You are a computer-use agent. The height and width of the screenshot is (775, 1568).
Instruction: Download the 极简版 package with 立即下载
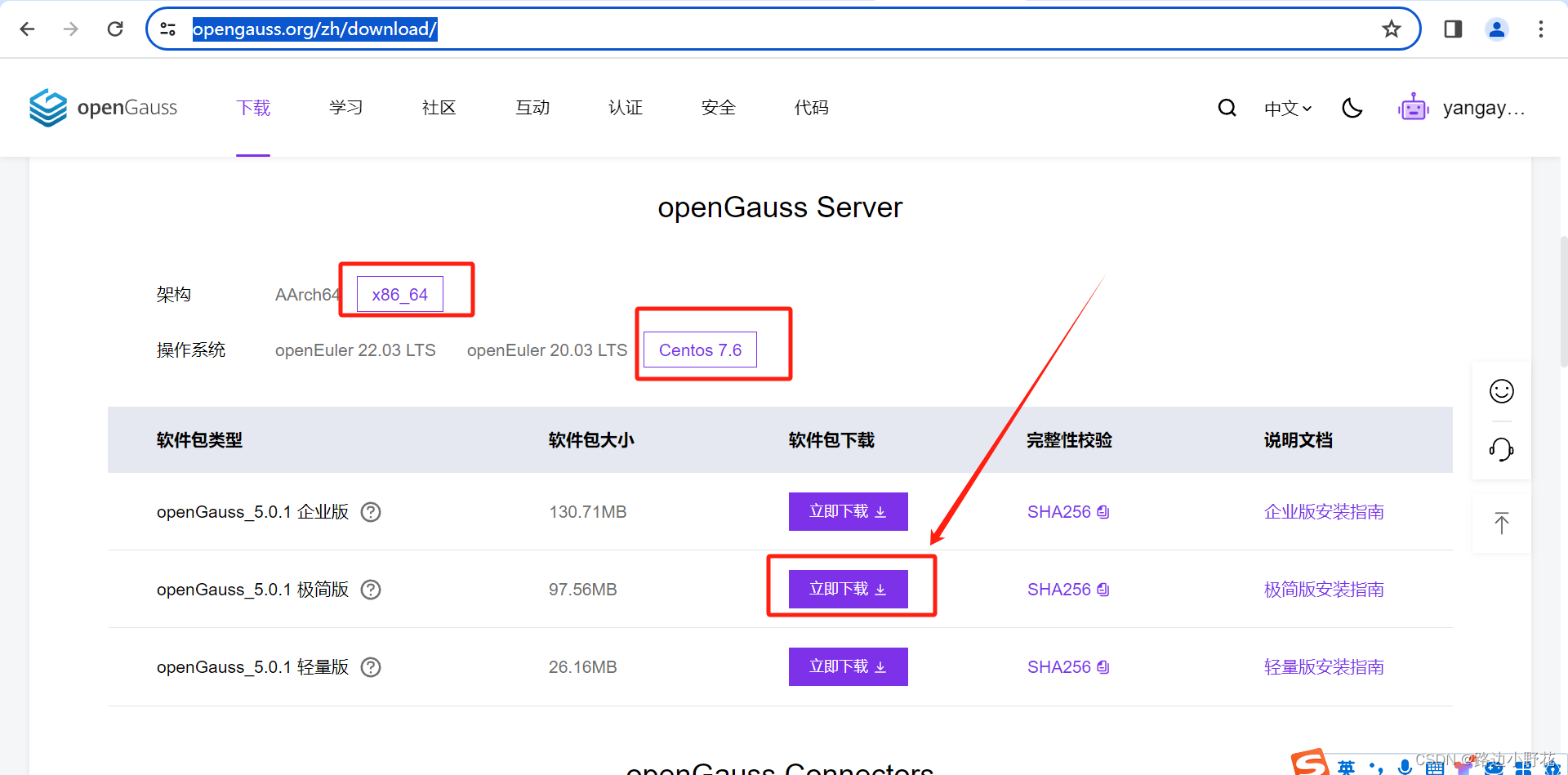click(x=849, y=590)
